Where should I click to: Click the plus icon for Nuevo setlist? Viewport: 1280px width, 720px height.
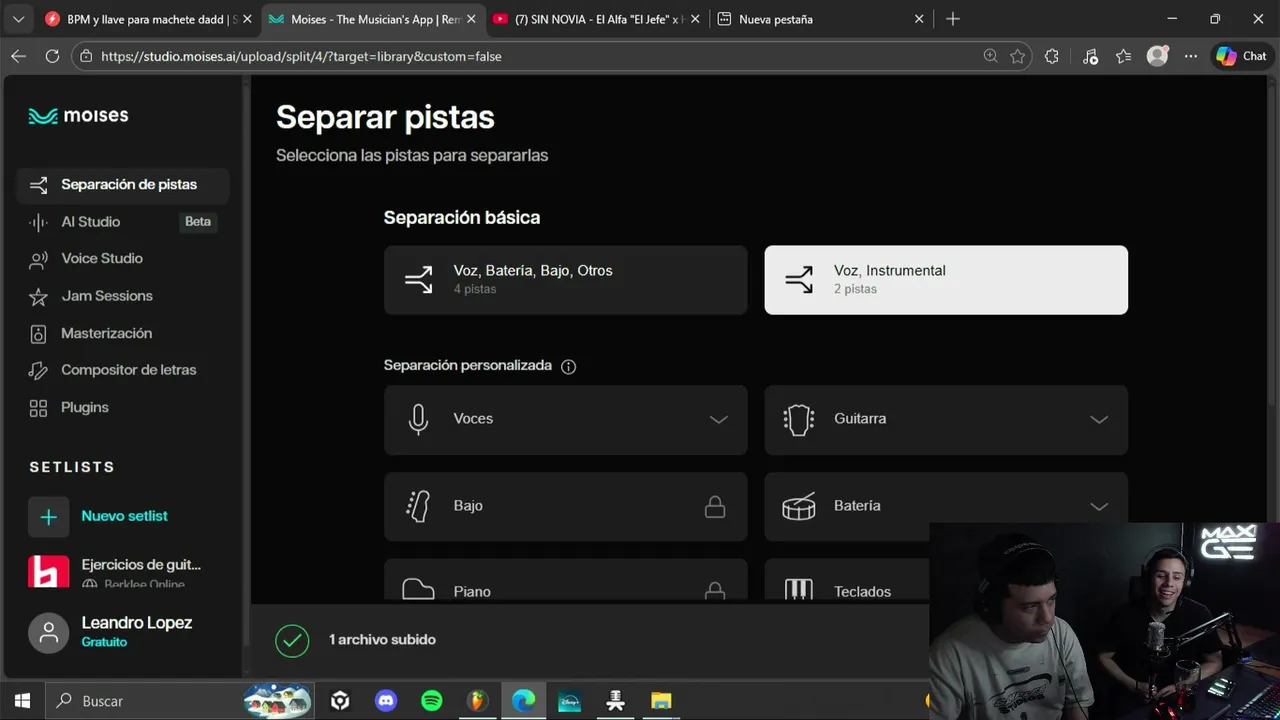click(x=48, y=517)
